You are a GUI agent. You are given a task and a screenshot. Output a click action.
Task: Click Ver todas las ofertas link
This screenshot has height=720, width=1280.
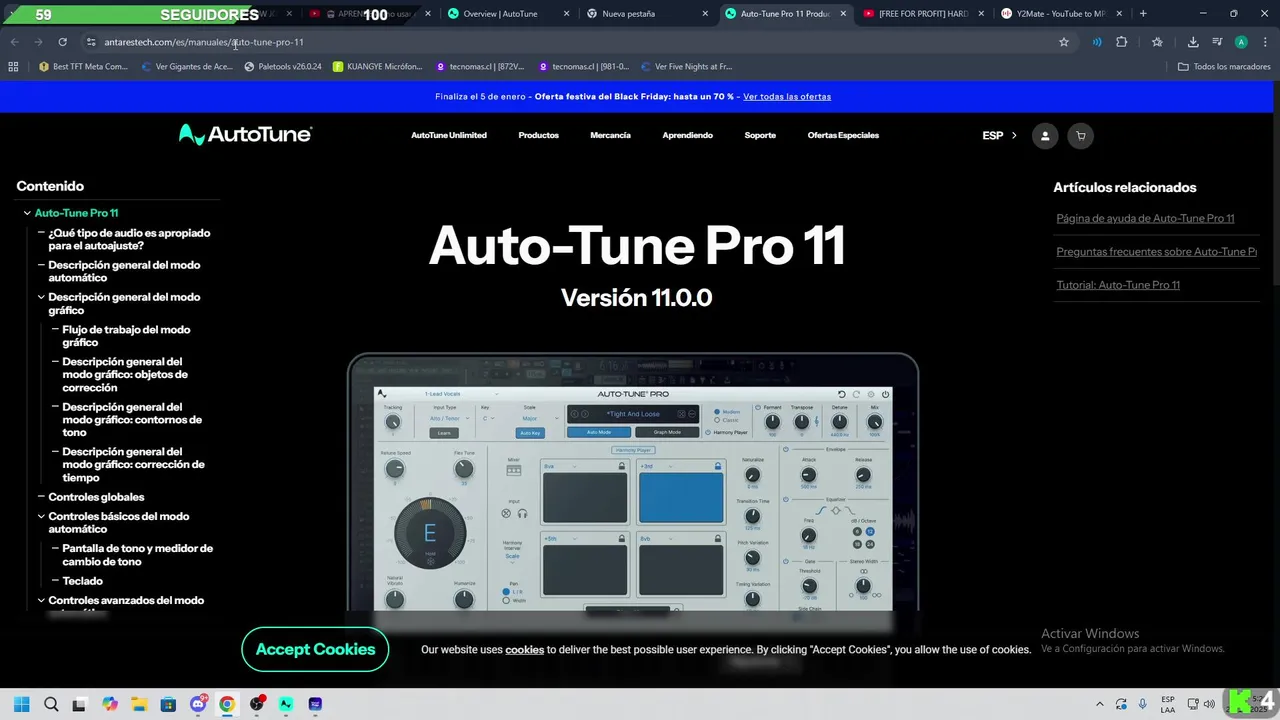pos(787,97)
